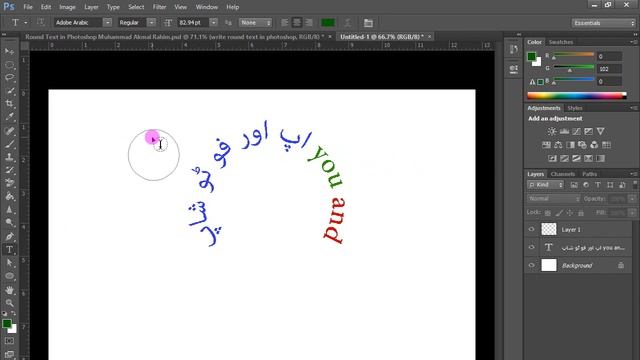Select the Elliptical Marquee tool

coord(9,65)
